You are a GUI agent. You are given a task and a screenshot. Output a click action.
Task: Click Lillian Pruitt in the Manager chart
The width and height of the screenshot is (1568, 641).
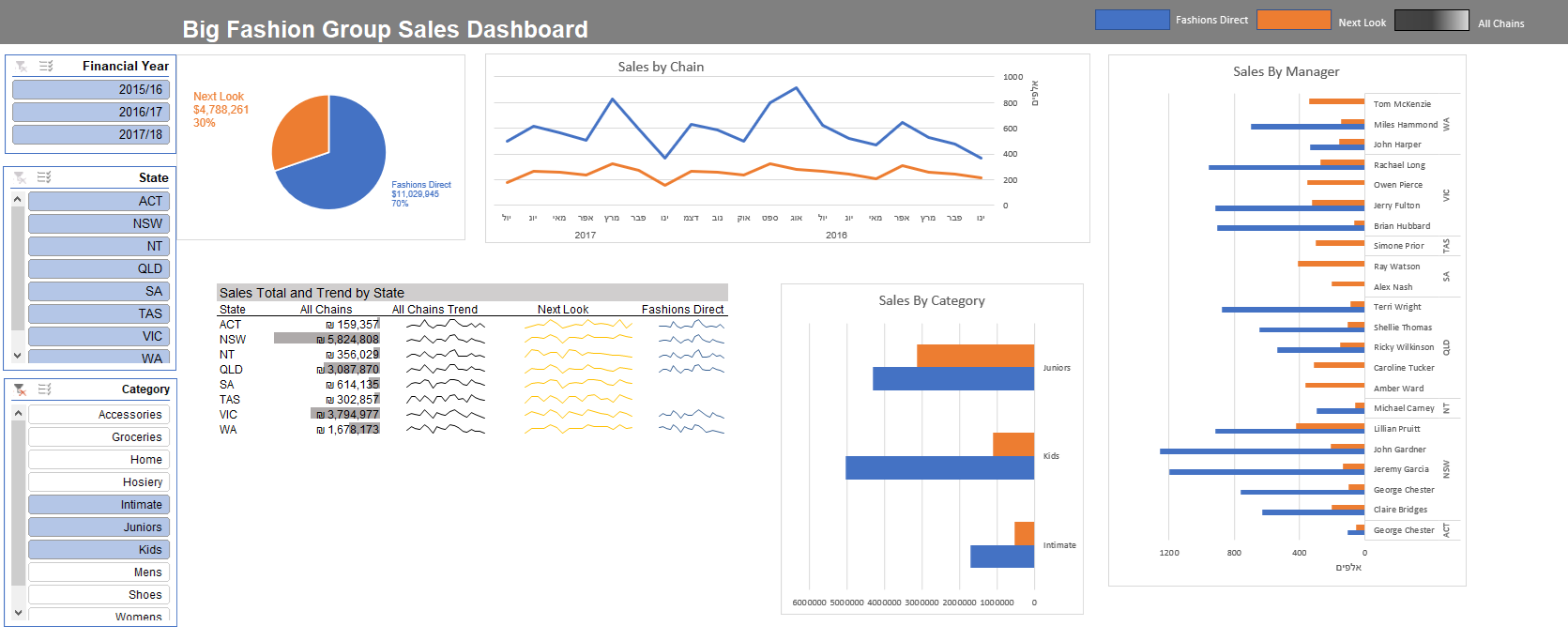(x=1396, y=429)
